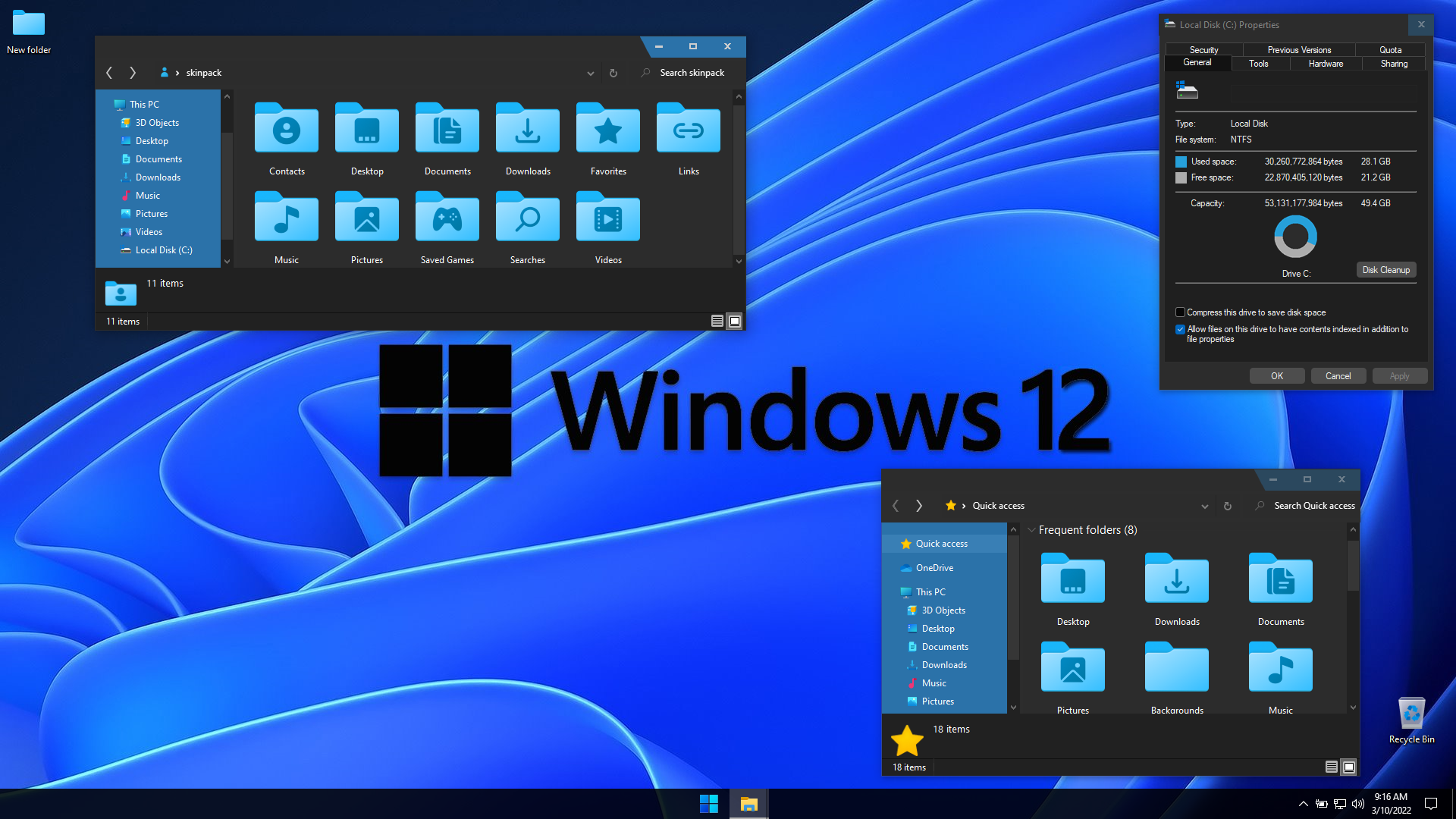Screen dimensions: 1456x819
Task: Click Apply in Properties dialog
Action: [1399, 376]
